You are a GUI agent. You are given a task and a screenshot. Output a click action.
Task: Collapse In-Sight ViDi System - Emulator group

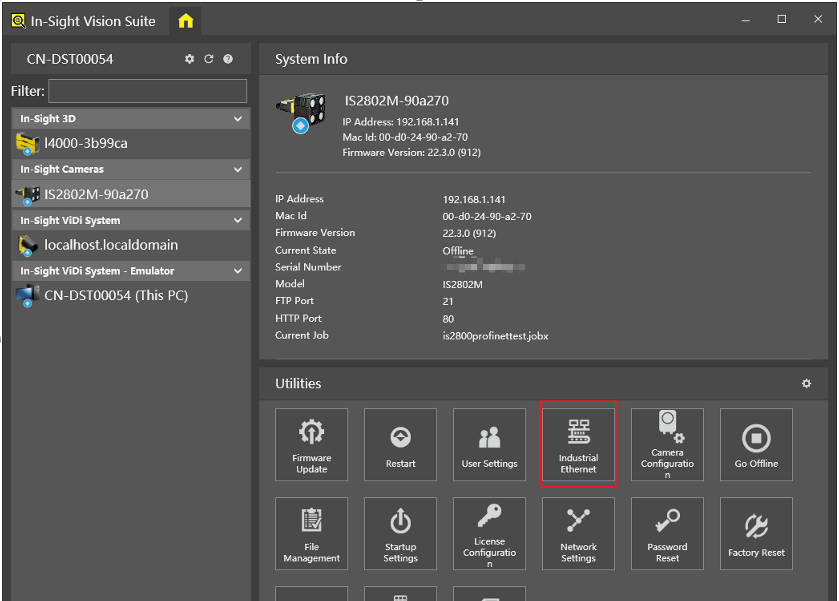[x=238, y=271]
